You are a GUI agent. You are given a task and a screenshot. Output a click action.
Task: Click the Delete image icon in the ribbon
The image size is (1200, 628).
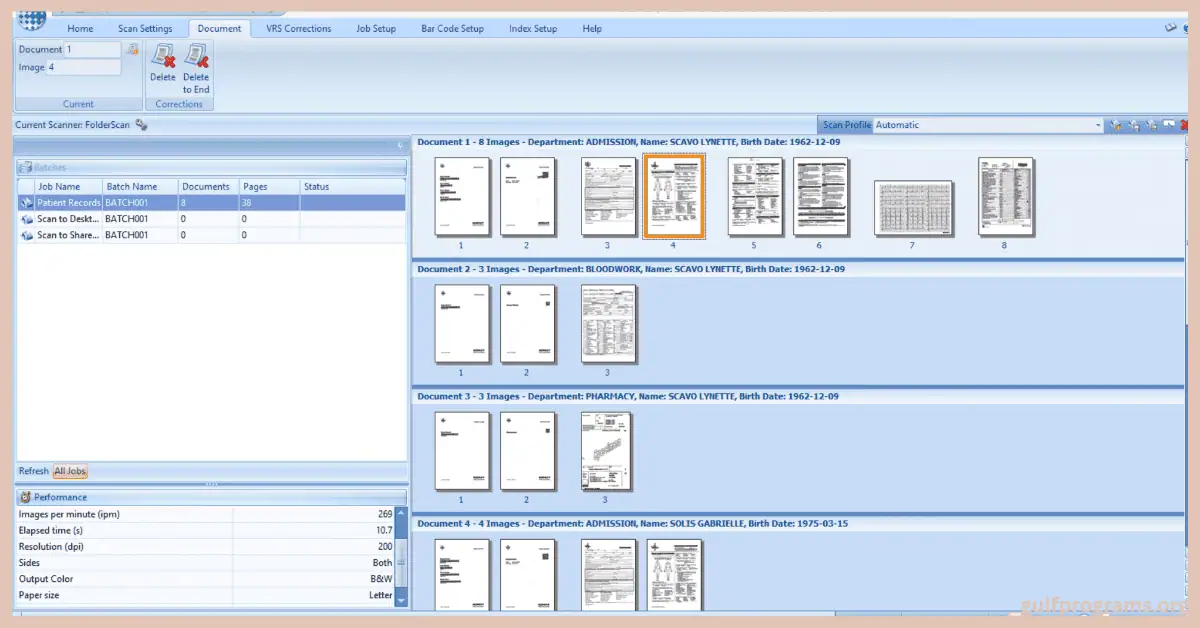(x=162, y=57)
